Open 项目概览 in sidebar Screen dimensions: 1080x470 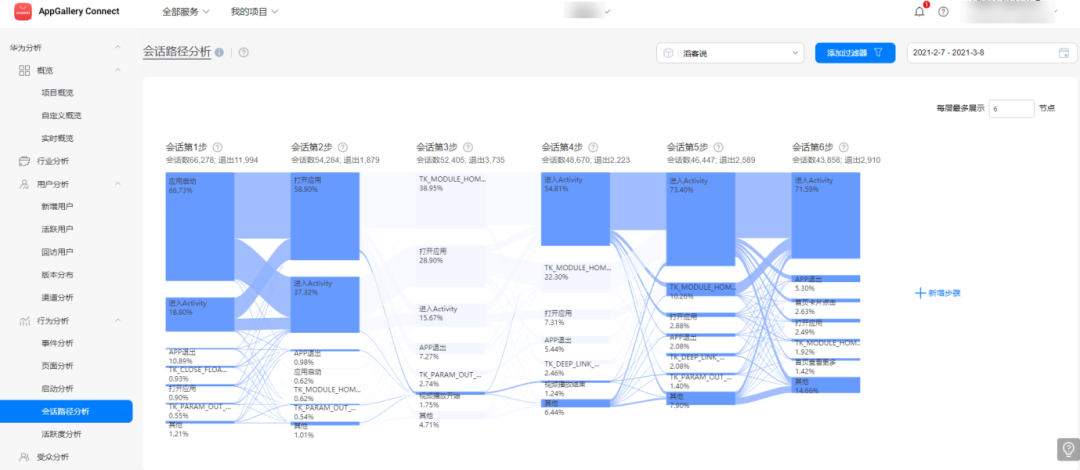pos(57,93)
